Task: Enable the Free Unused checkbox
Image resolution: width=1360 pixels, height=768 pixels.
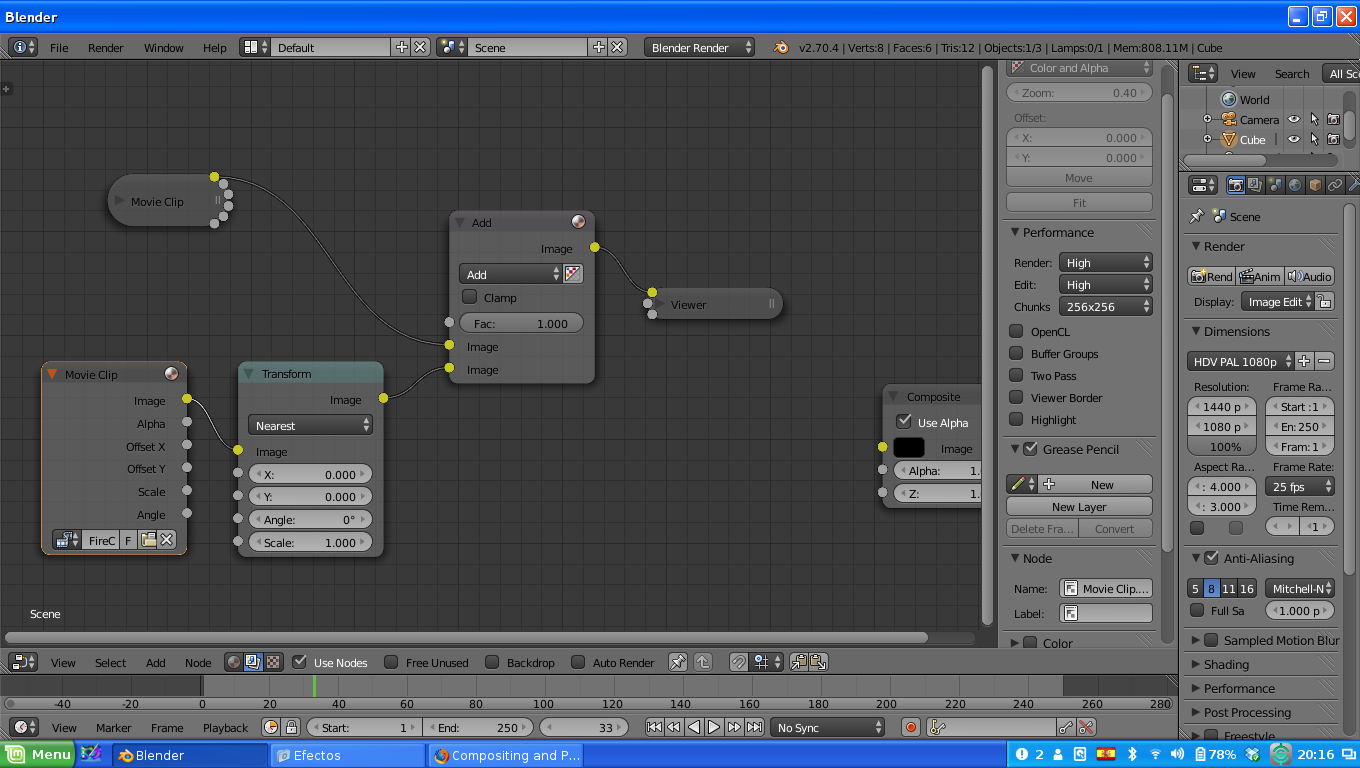Action: (392, 662)
